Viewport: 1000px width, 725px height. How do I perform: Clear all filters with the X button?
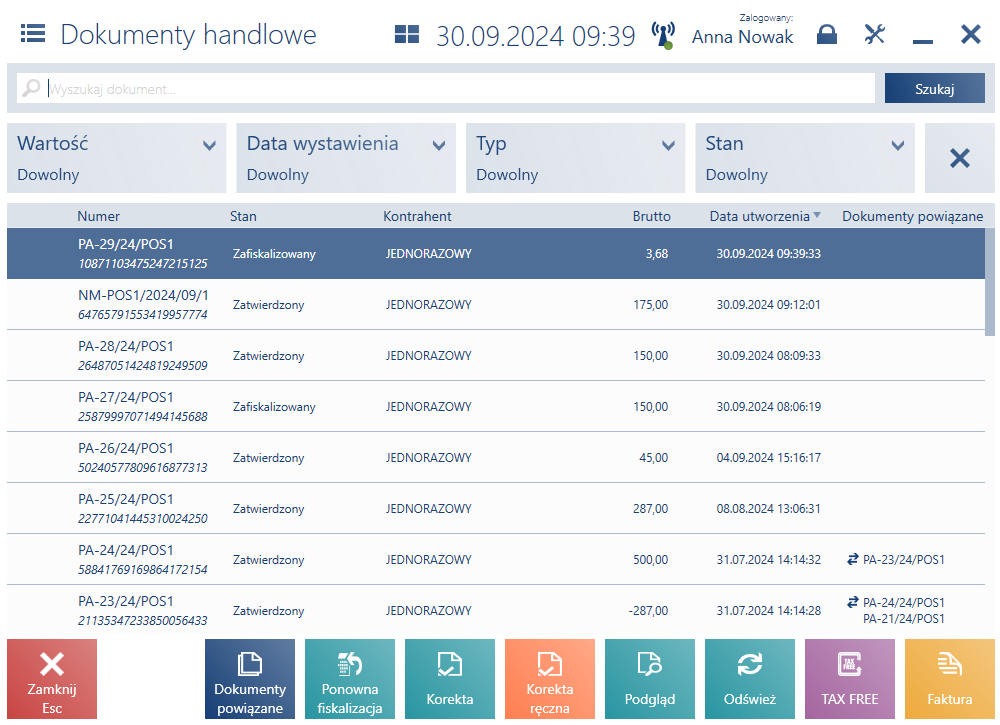[959, 158]
